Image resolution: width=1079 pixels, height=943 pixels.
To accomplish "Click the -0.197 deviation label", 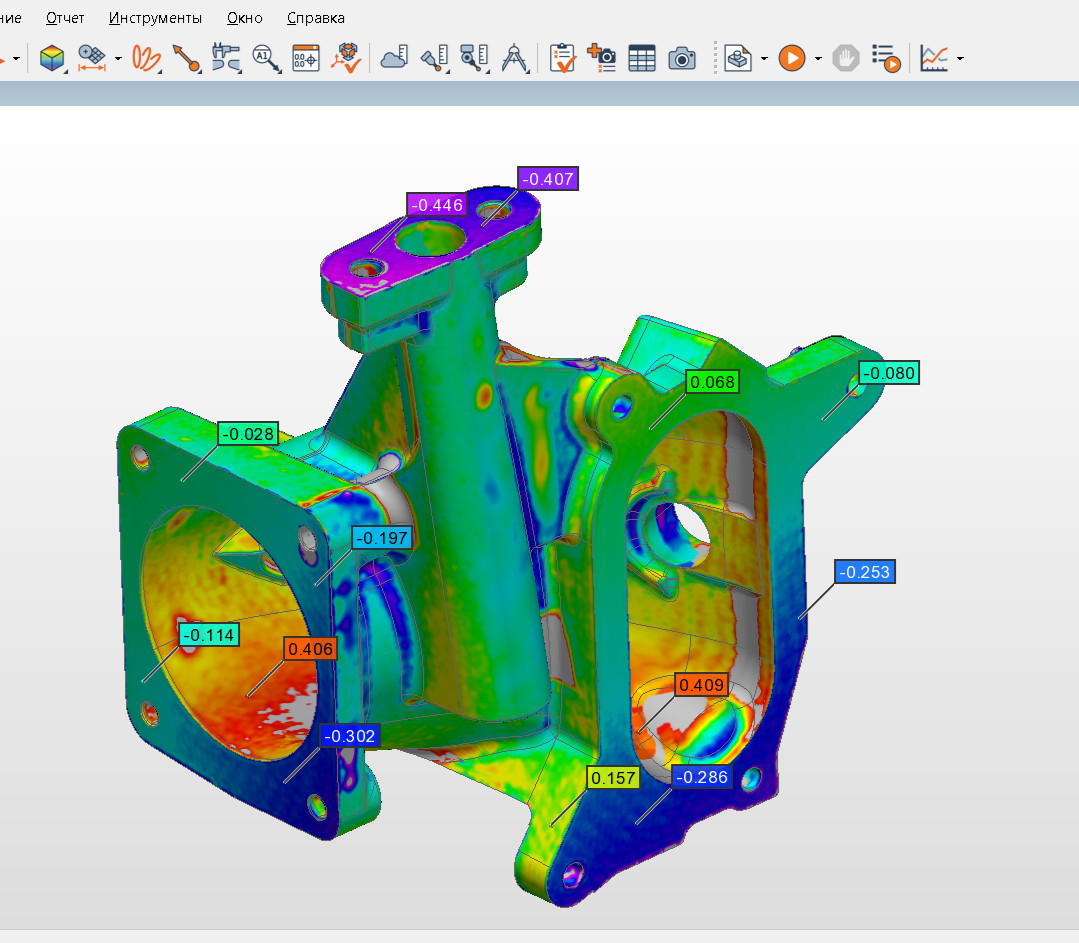I will tap(382, 538).
